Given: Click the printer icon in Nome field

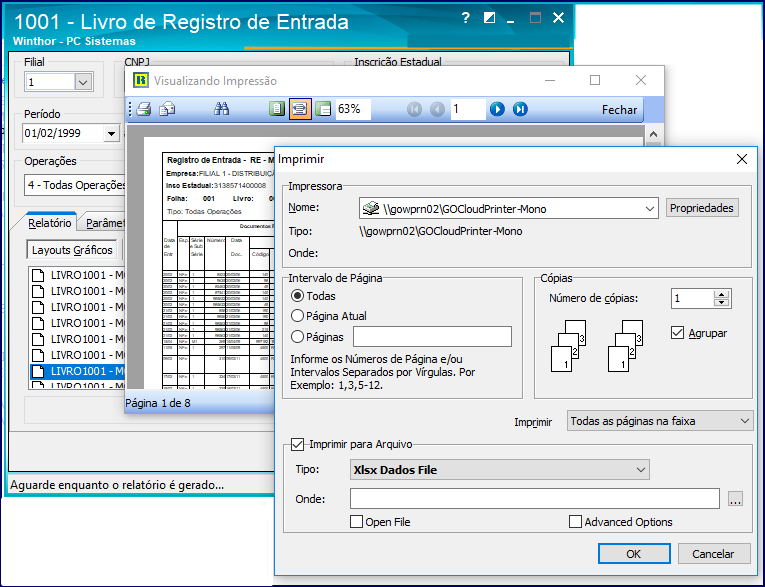Looking at the screenshot, I should click(371, 208).
